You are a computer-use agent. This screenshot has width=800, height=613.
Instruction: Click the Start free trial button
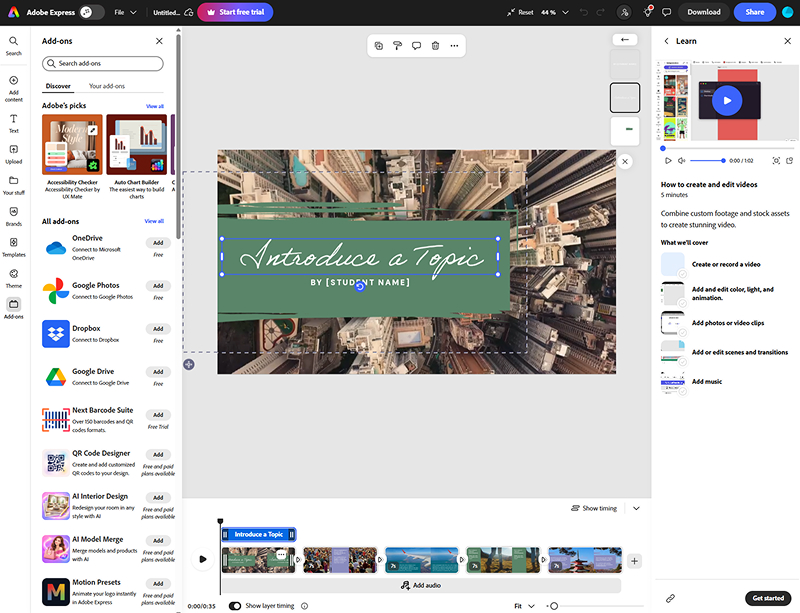235,12
